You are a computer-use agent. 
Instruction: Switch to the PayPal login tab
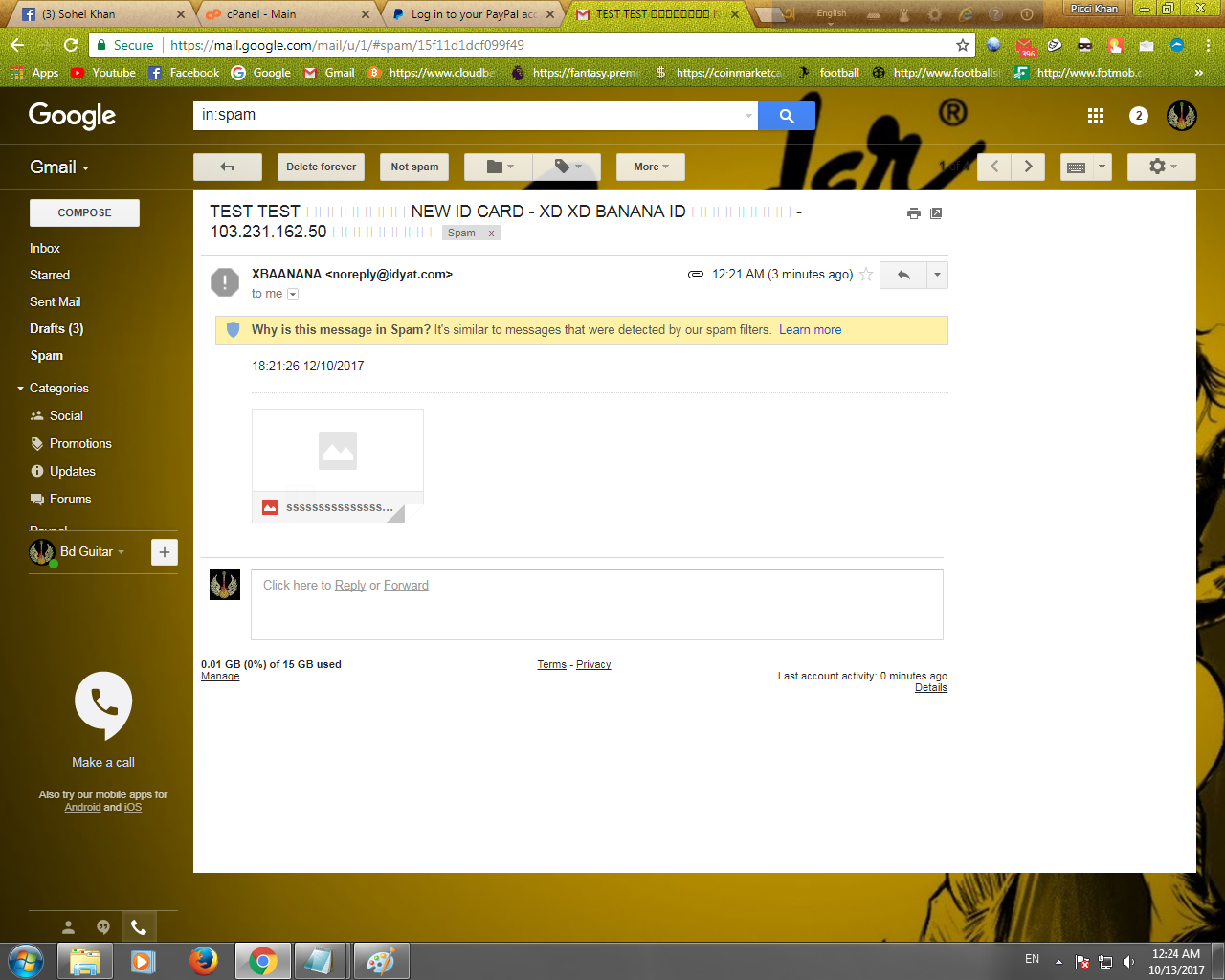point(473,14)
